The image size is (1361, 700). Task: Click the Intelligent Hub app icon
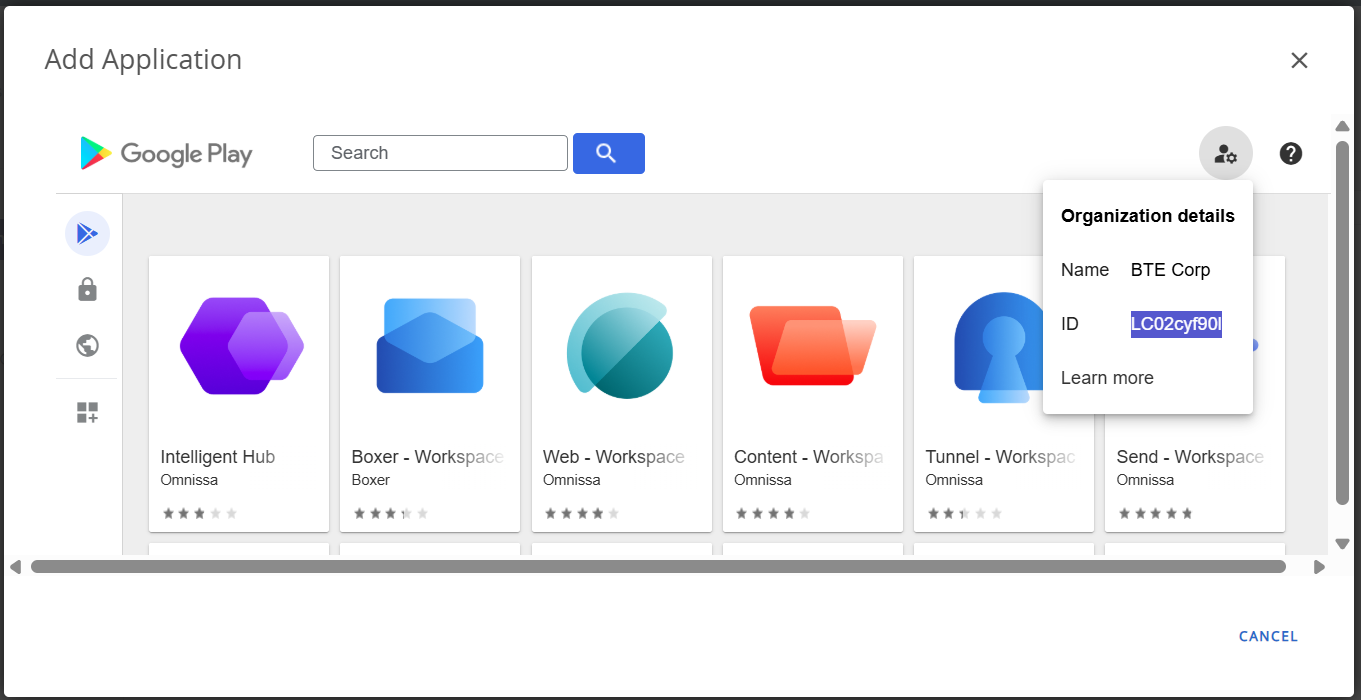coord(242,346)
